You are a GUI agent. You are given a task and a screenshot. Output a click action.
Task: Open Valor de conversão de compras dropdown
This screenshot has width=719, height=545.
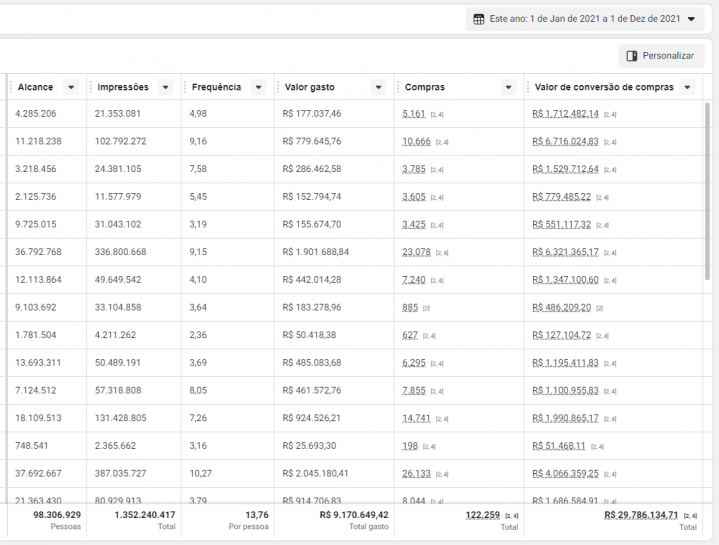687,88
